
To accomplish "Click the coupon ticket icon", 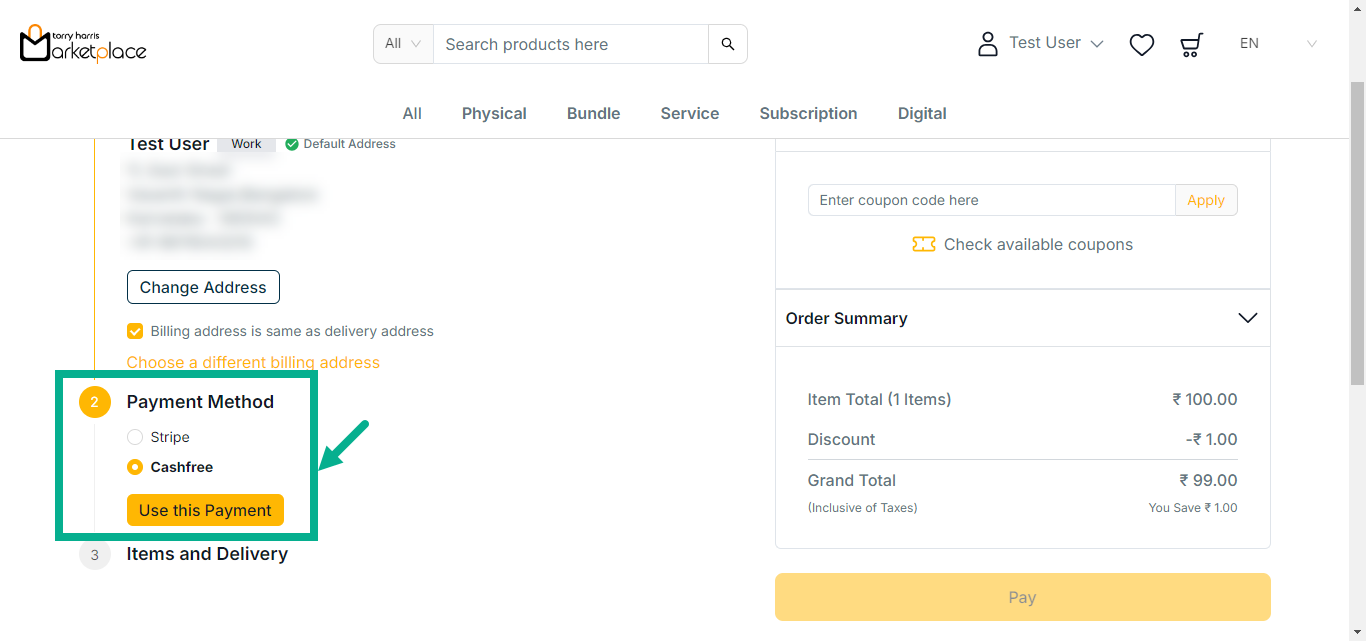I will 923,245.
